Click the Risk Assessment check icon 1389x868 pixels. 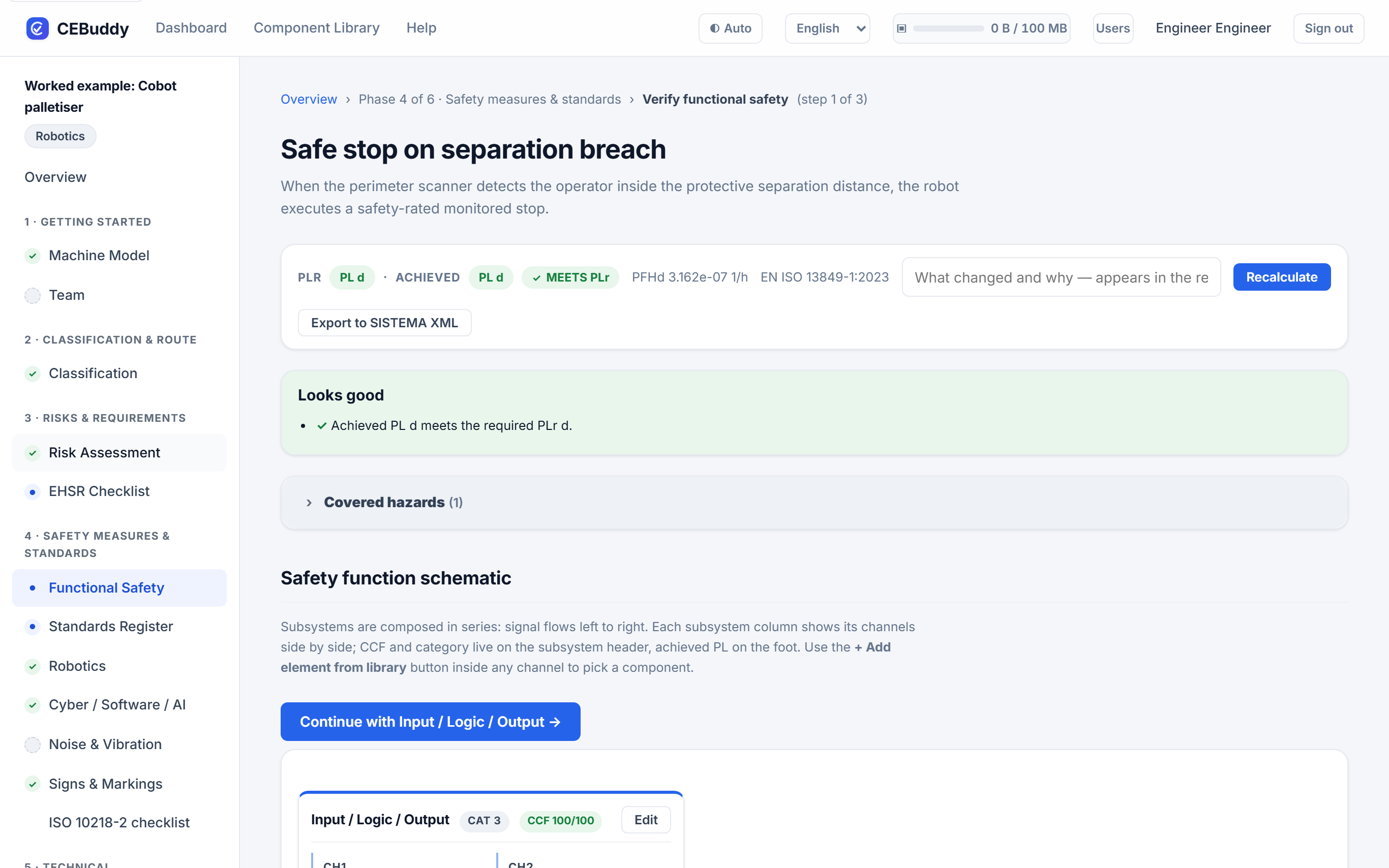(33, 453)
